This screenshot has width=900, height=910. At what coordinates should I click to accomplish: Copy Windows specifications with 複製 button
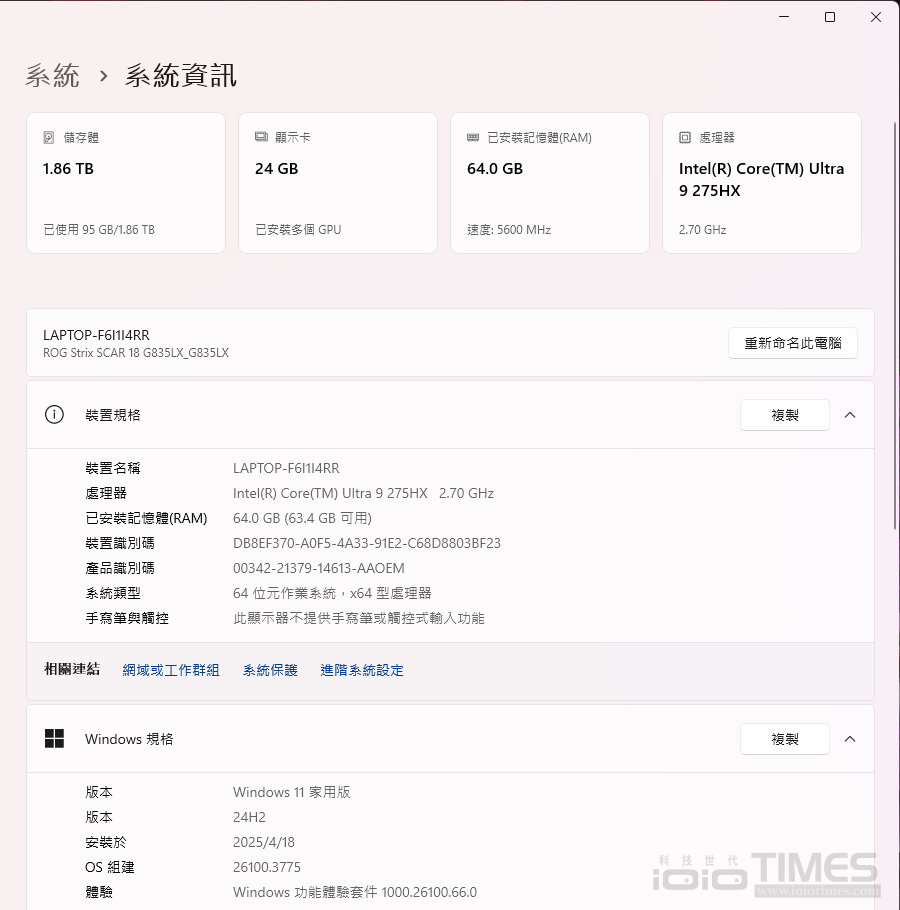(x=785, y=739)
